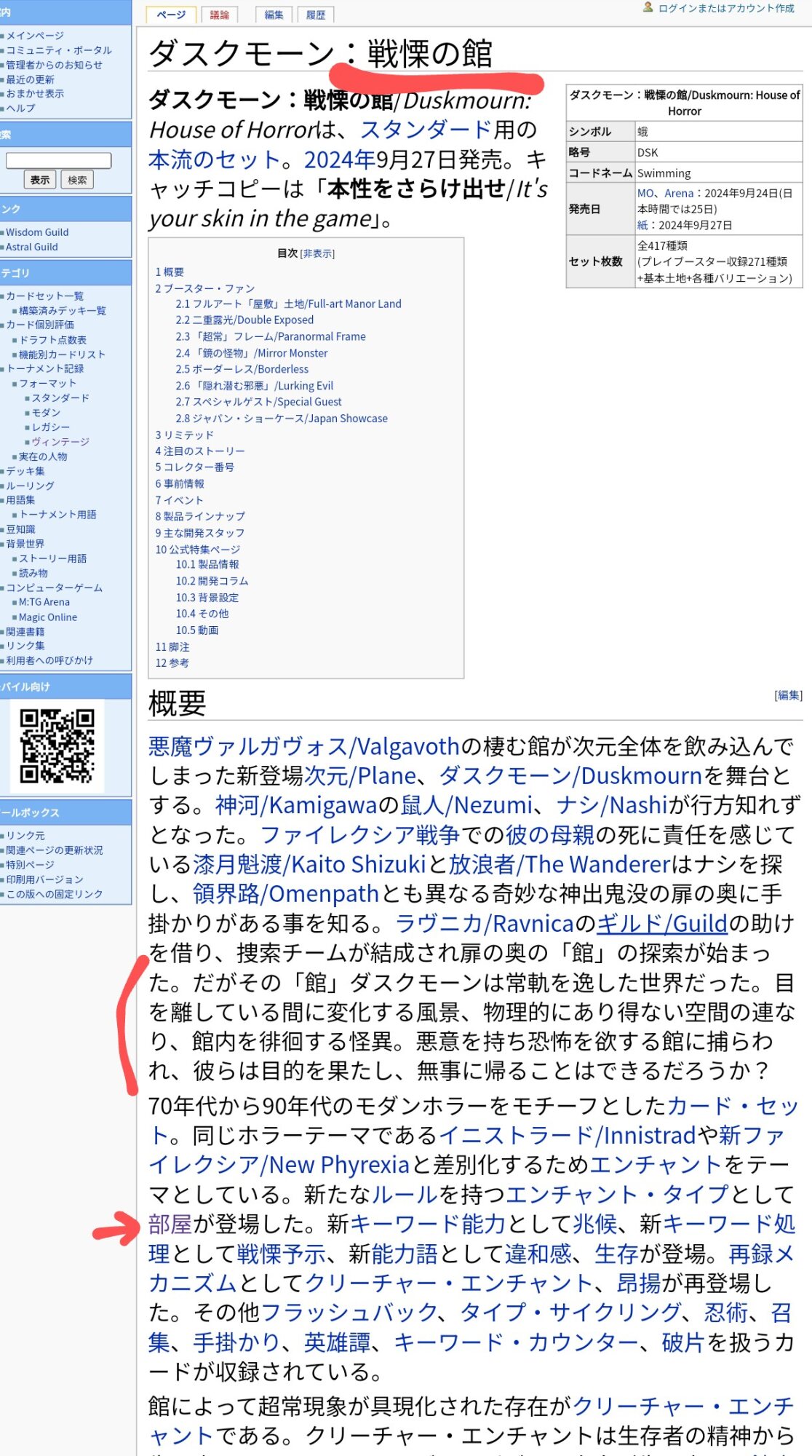This screenshot has width=812, height=1456.
Task: Click the 概要 section 編集 link
Action: (x=788, y=695)
